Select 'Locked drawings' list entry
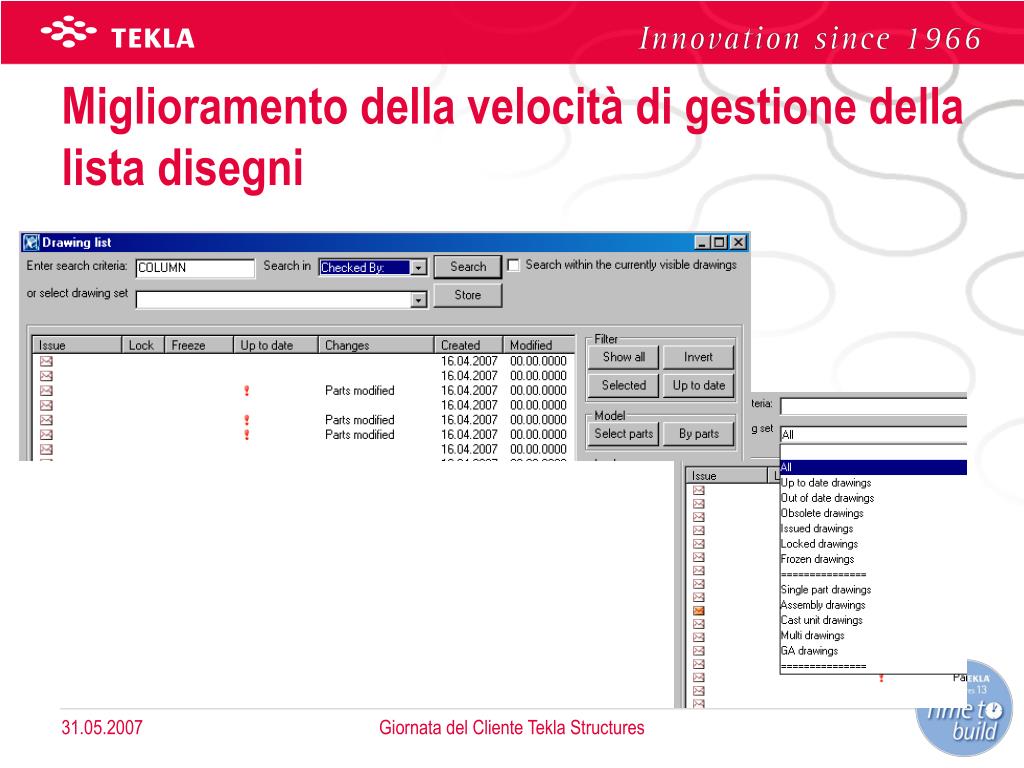The image size is (1024, 768). click(x=819, y=543)
